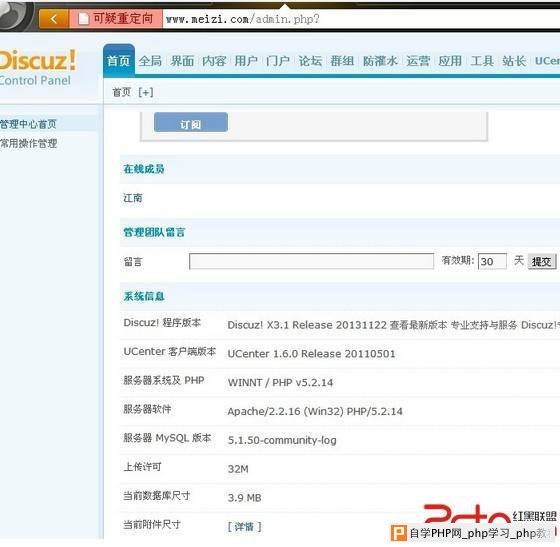Click the browser back arrow button

coord(54,19)
